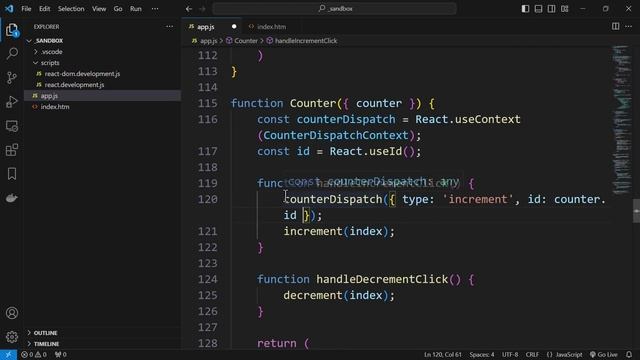The image size is (640, 360).
Task: Go back with the left arrow
Action: tap(189, 9)
